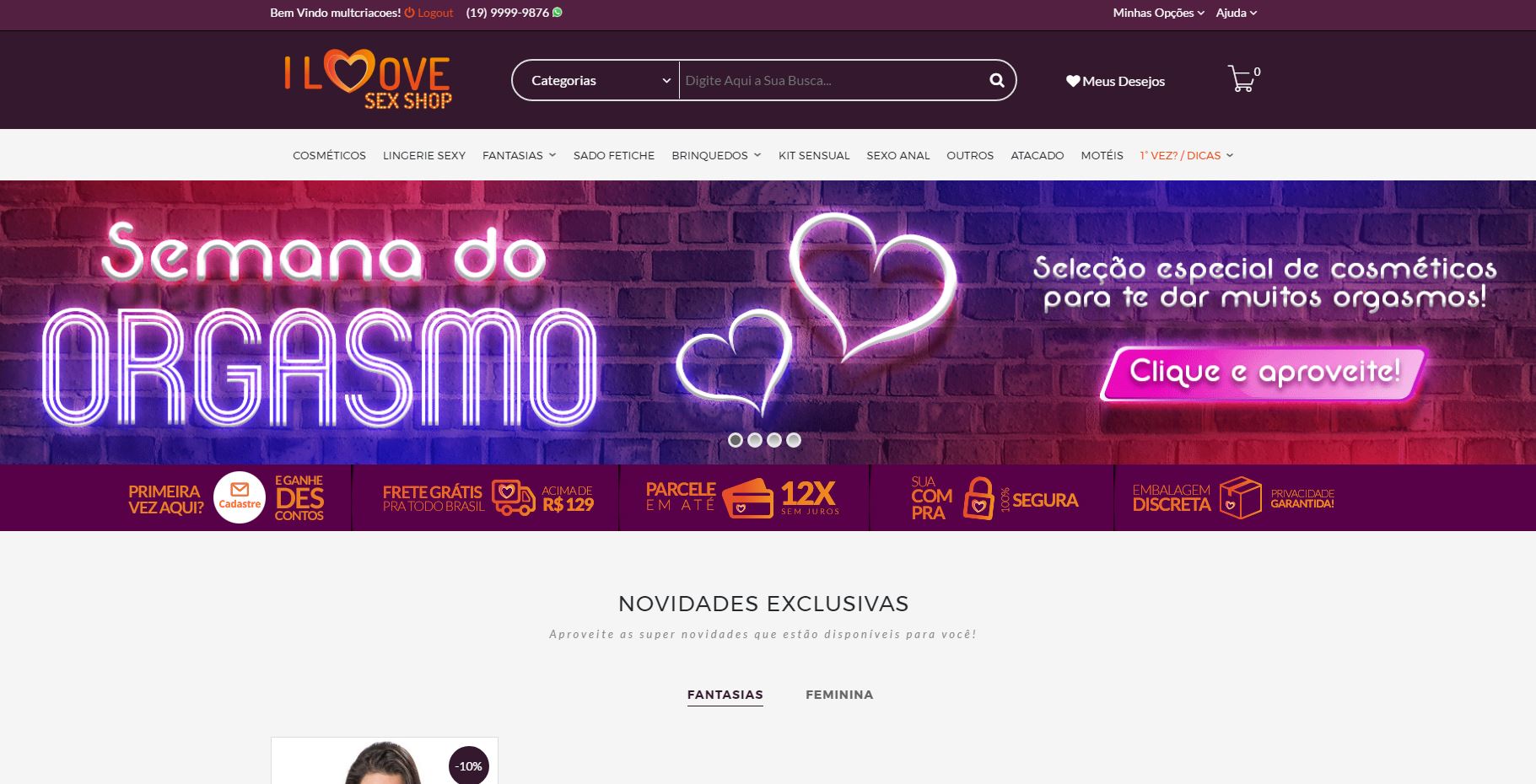The width and height of the screenshot is (1536, 784).
Task: Expand the Ajuda dropdown
Action: tap(1236, 13)
